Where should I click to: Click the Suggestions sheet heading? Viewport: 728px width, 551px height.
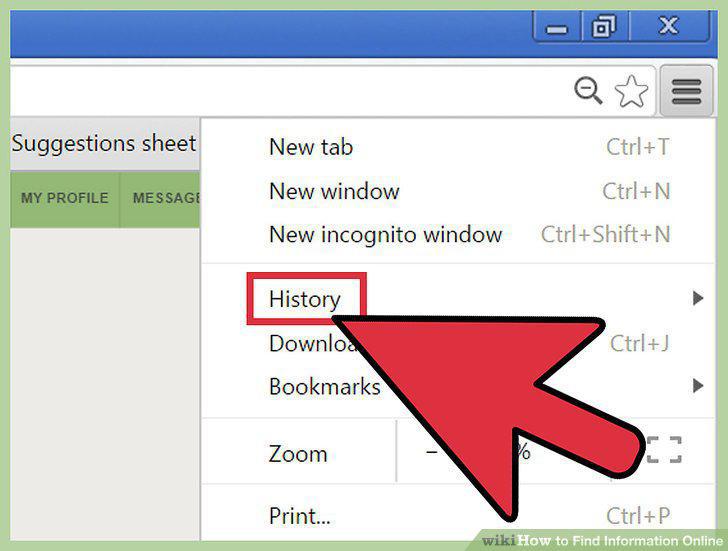104,143
